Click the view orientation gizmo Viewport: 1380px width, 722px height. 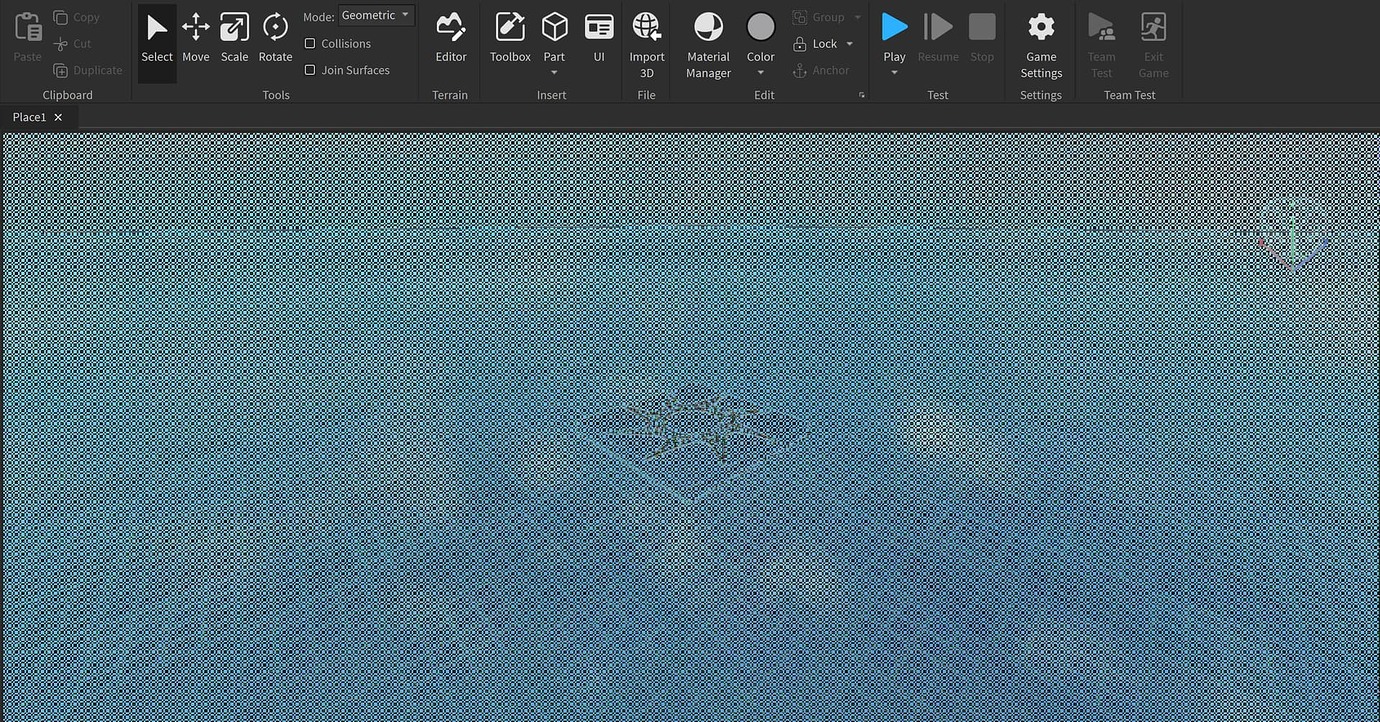(1293, 236)
